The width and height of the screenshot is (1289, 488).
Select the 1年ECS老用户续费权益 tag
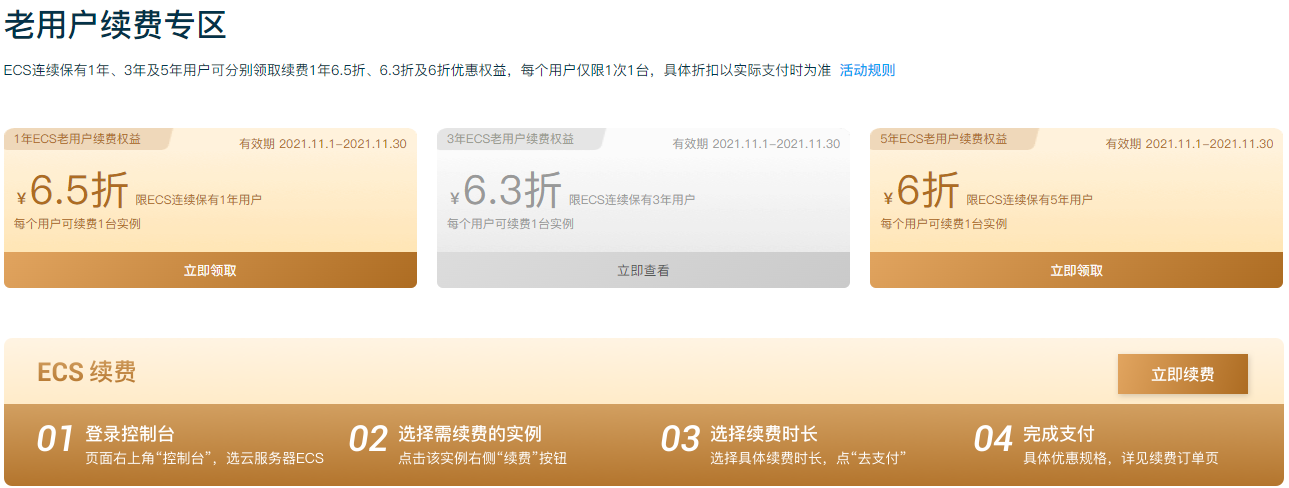[77, 140]
